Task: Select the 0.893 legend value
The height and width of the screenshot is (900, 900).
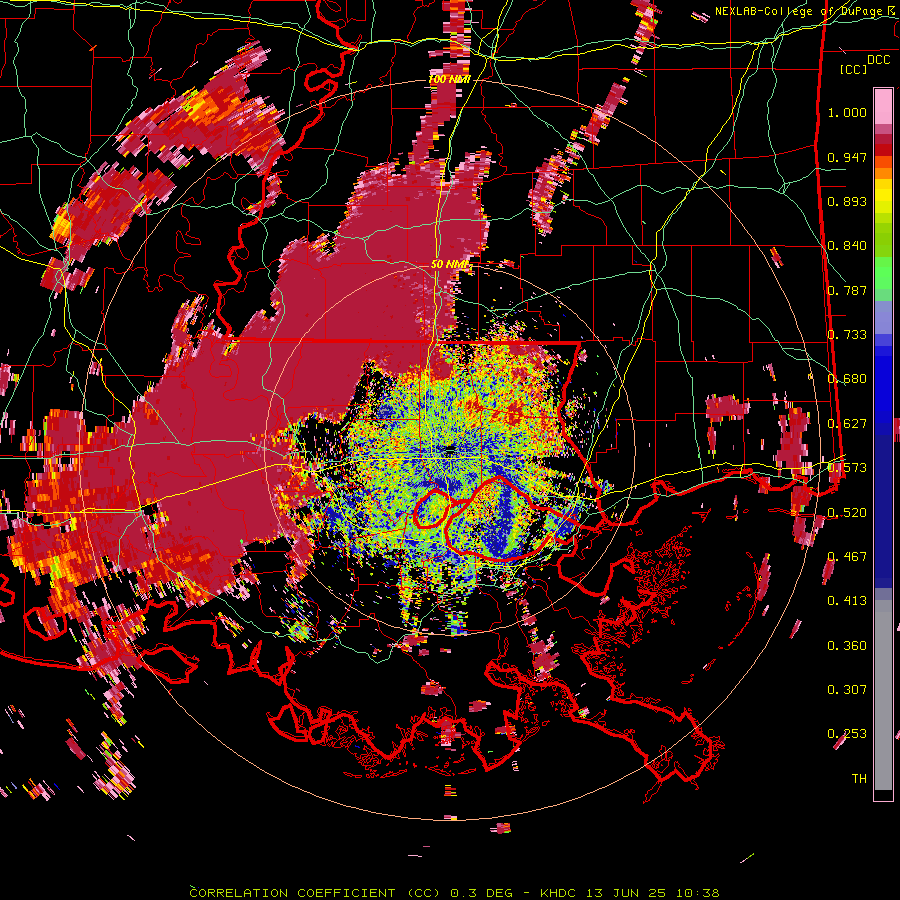Action: (x=847, y=201)
